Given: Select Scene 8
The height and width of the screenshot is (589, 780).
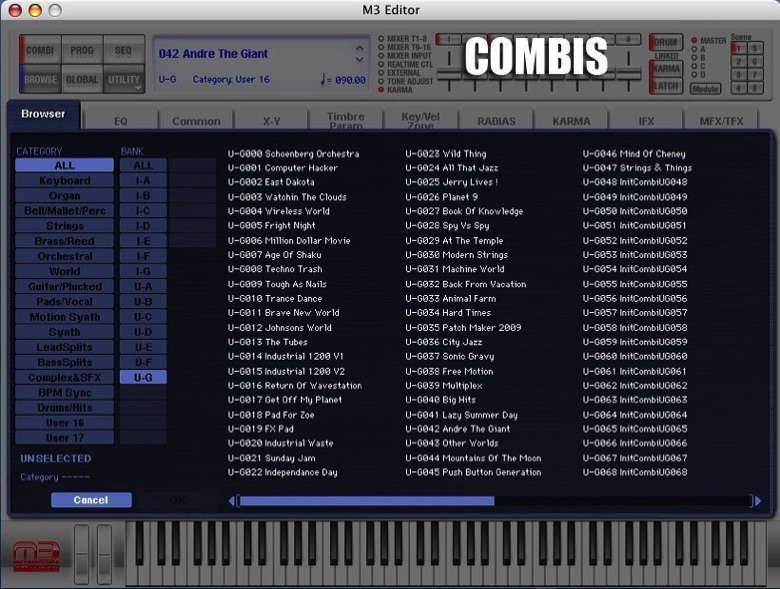Looking at the screenshot, I should [755, 88].
